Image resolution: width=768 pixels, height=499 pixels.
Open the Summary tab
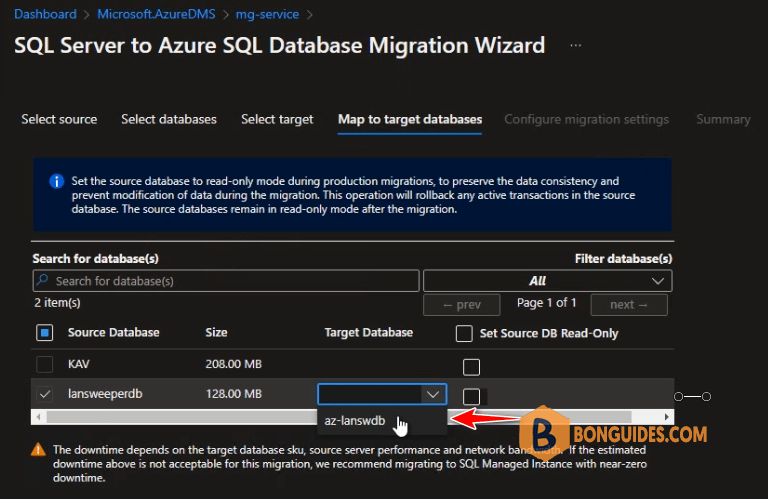(723, 119)
